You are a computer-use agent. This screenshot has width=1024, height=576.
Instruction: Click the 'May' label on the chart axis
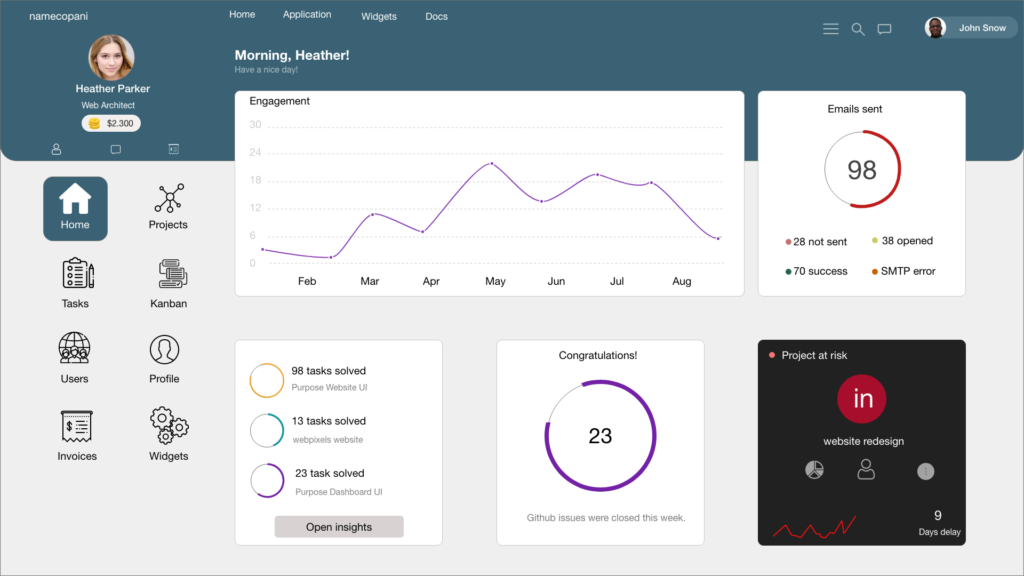click(x=495, y=281)
